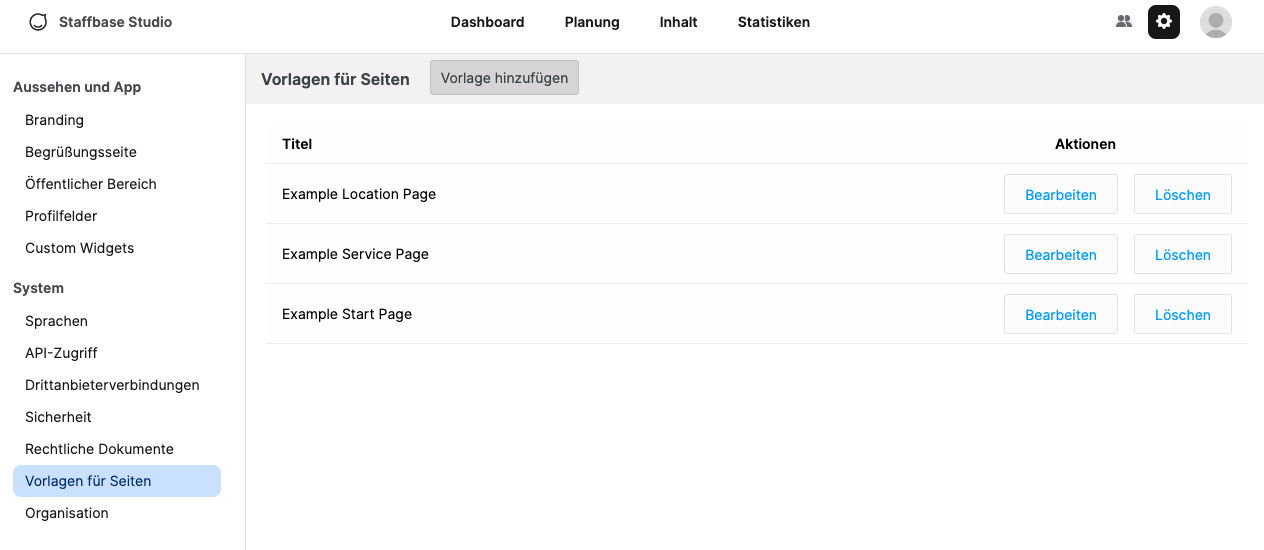Click the settings gear icon
Image resolution: width=1264 pixels, height=550 pixels.
[x=1164, y=22]
